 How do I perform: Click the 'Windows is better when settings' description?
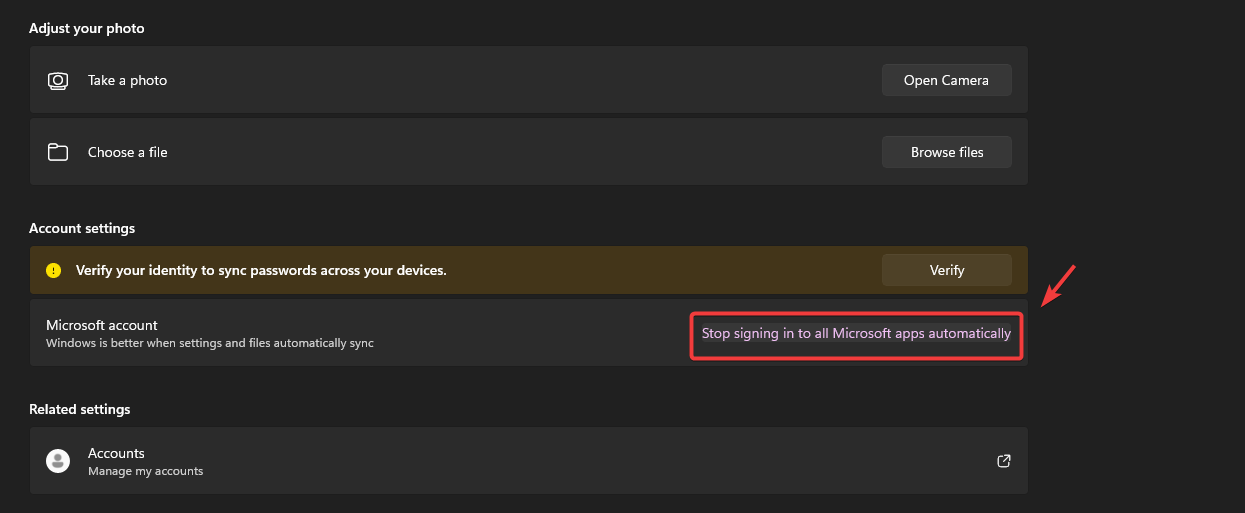210,343
